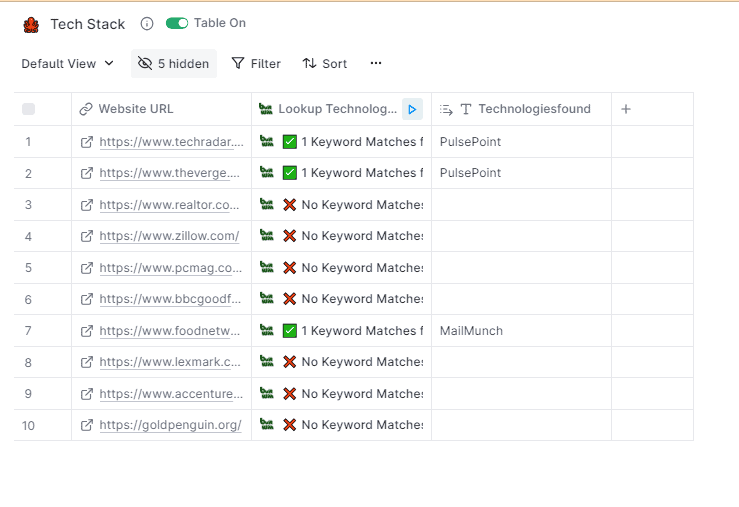Click green checkmark status in theverge row

pos(289,173)
